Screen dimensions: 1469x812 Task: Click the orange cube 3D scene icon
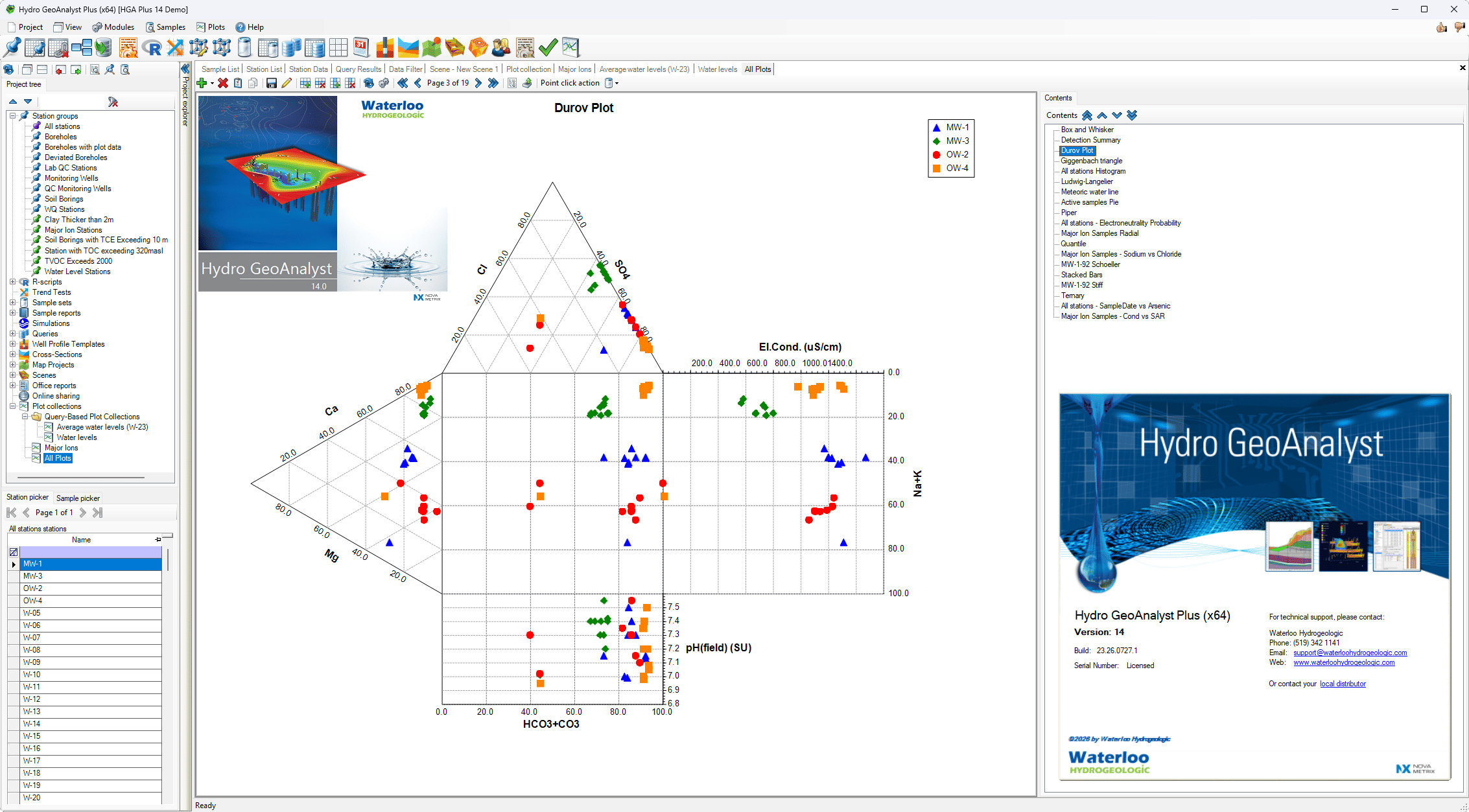478,47
